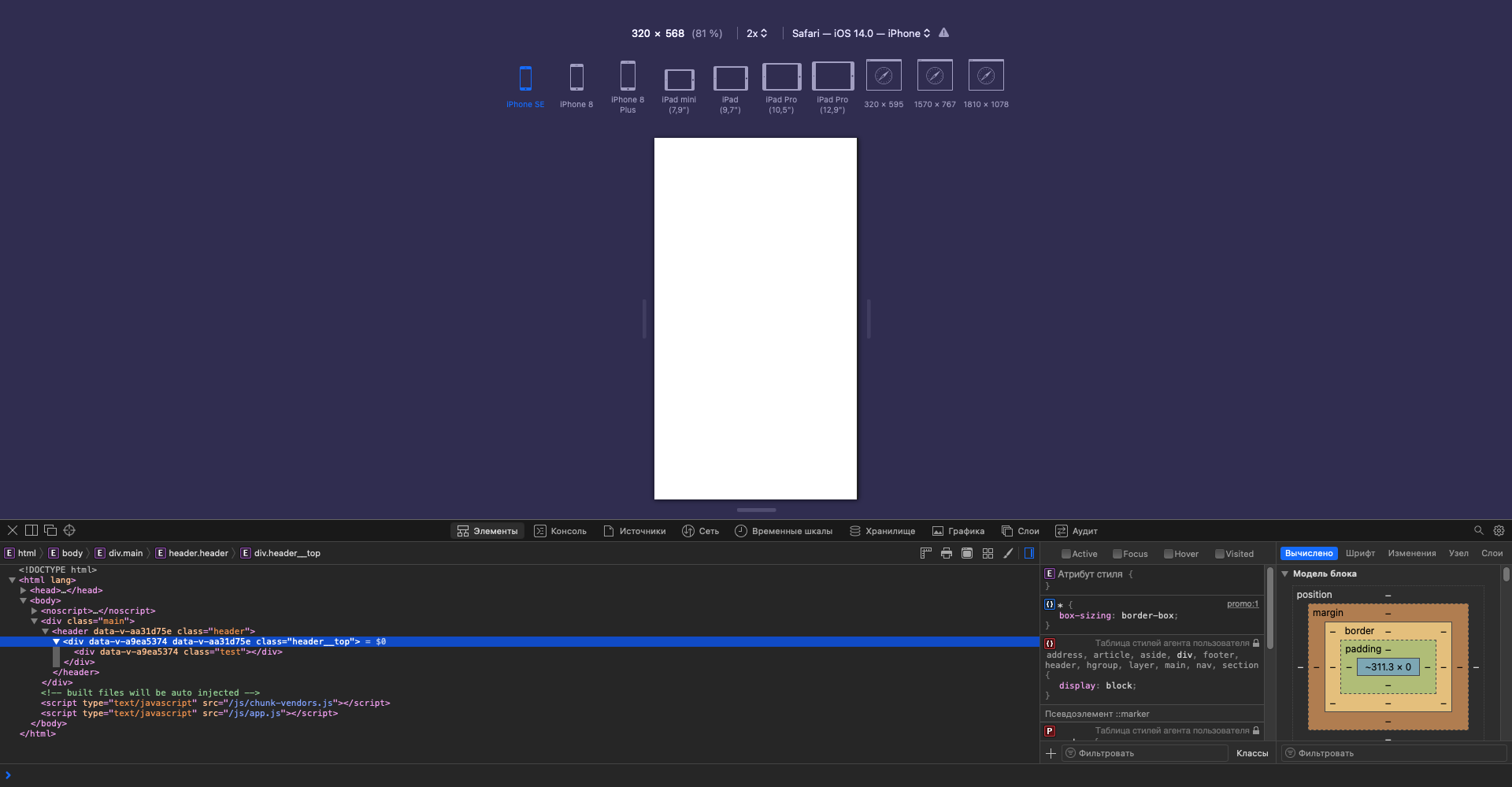Expand the noscript node

coord(34,611)
